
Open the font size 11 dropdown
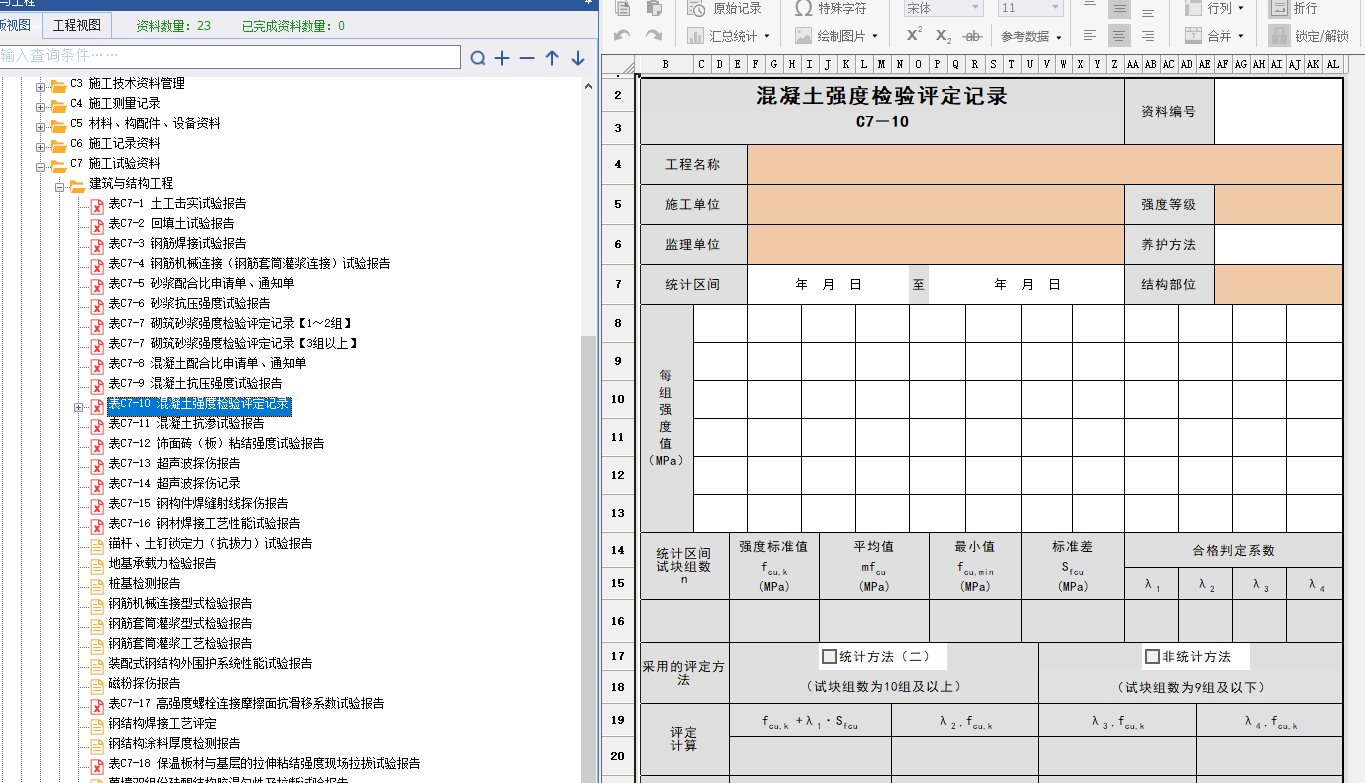coord(1030,8)
